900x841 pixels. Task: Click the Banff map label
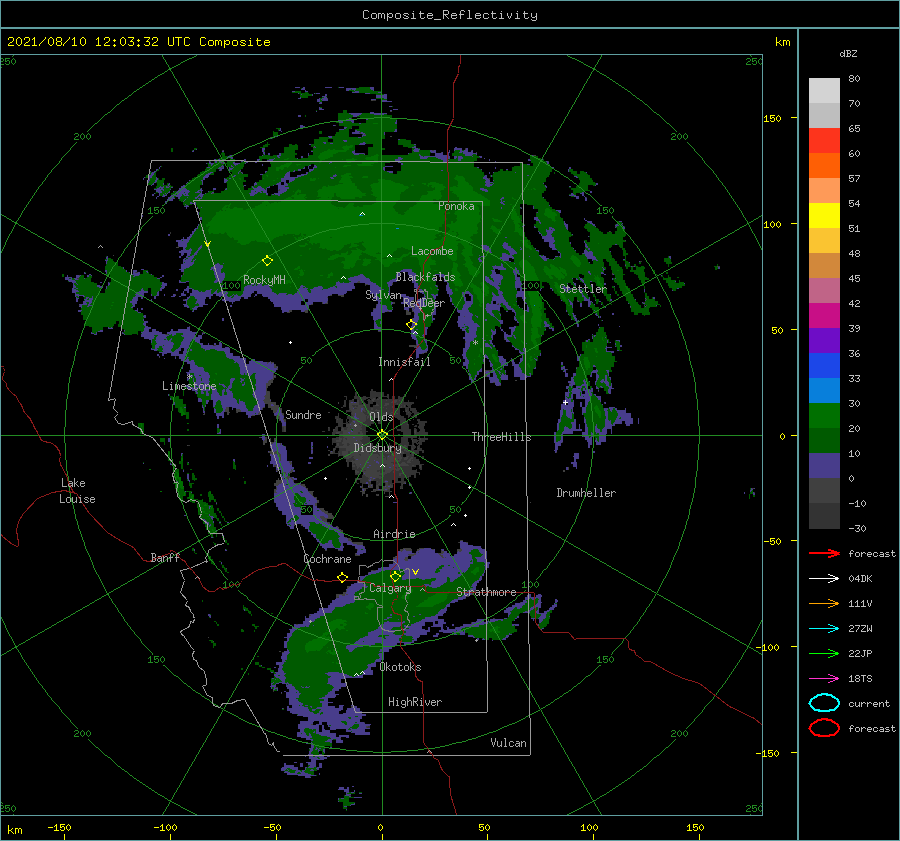(x=165, y=557)
